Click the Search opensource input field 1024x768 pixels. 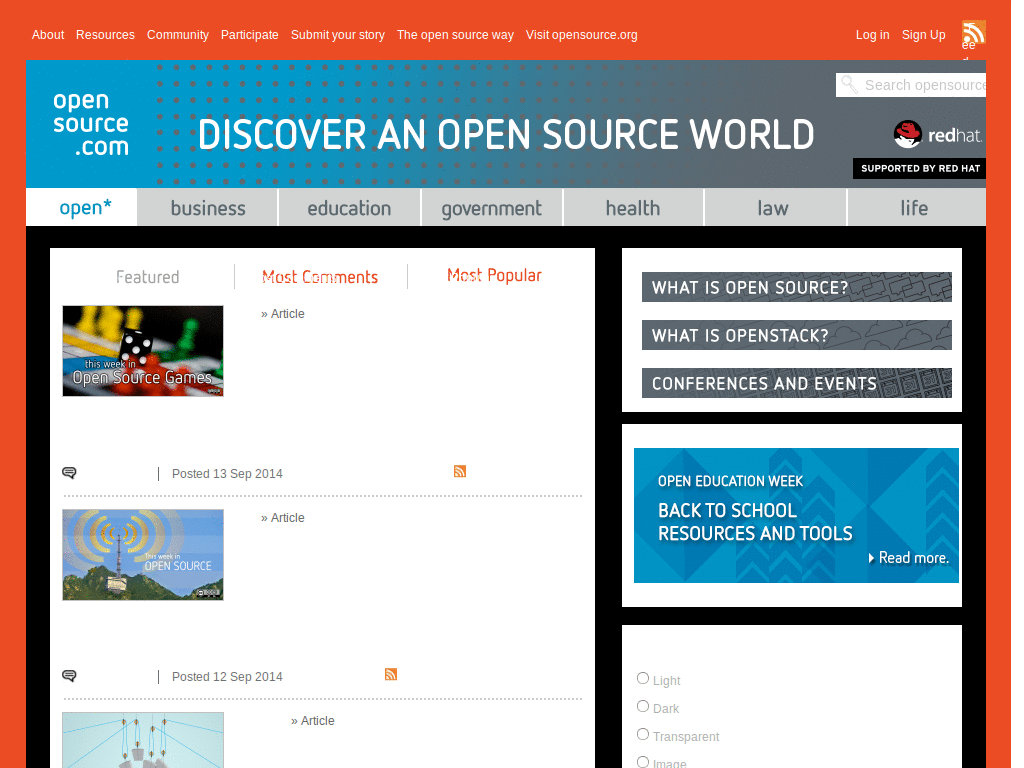tap(911, 85)
